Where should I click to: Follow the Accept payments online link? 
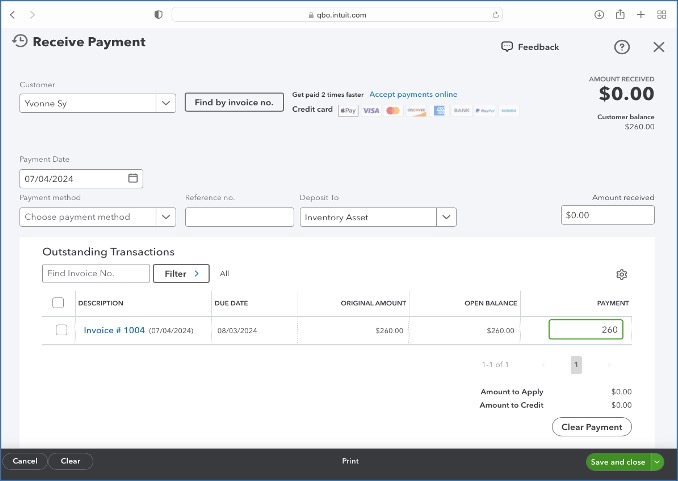click(x=413, y=94)
